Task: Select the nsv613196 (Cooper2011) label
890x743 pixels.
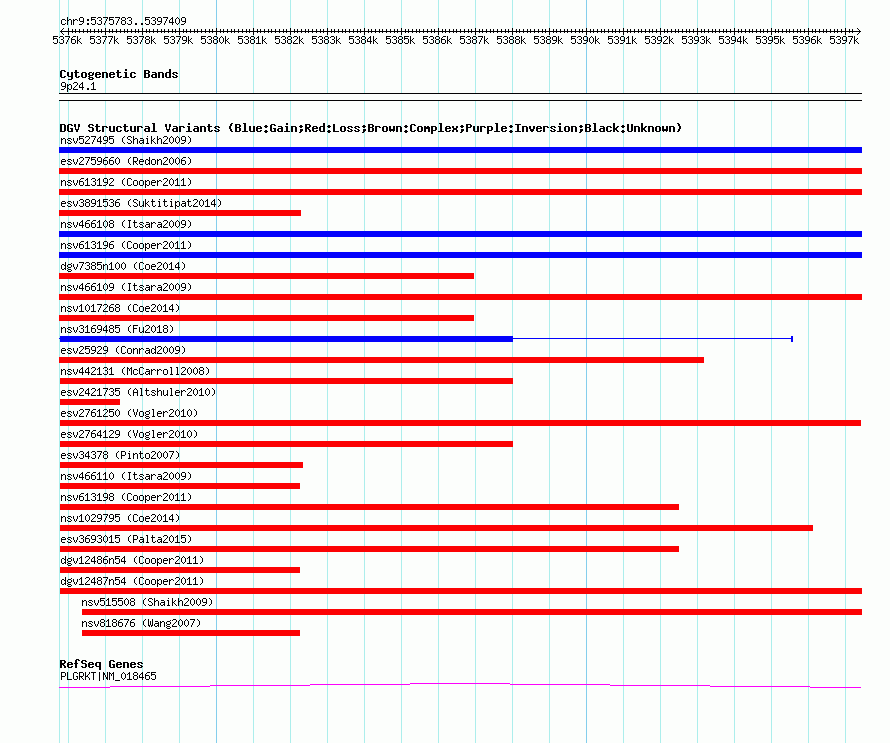Action: pos(126,245)
